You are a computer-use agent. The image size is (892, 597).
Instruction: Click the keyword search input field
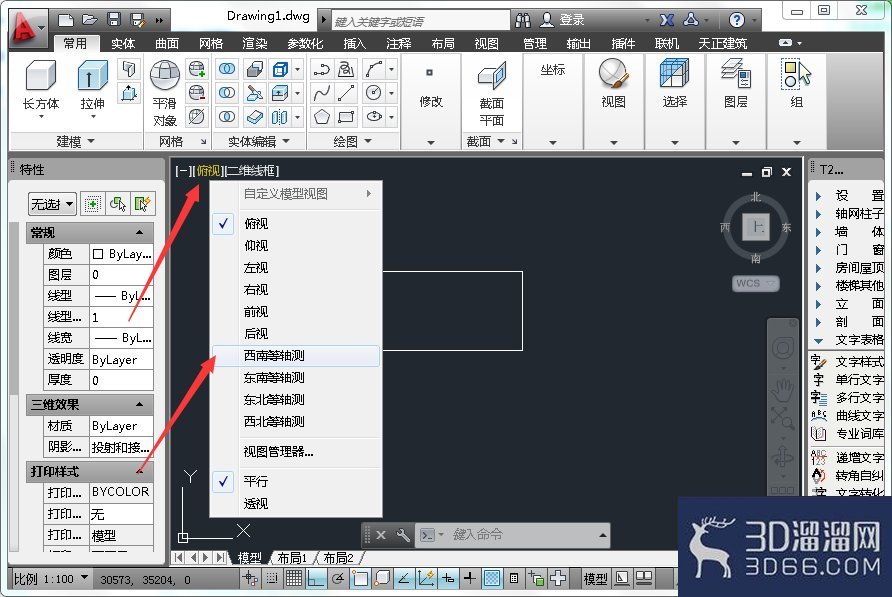point(420,21)
